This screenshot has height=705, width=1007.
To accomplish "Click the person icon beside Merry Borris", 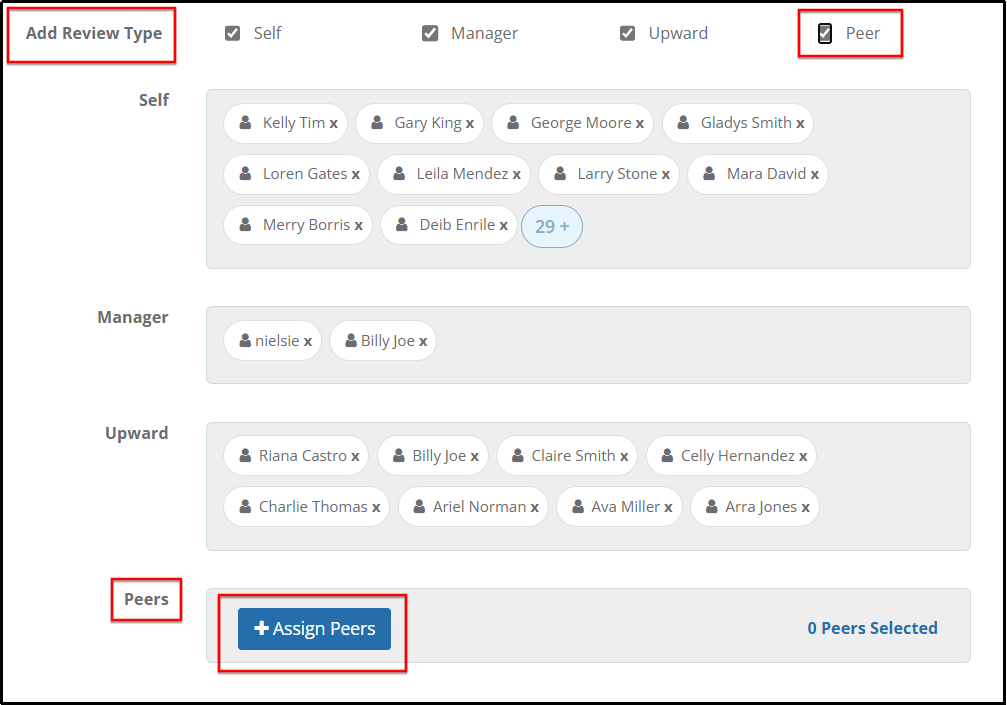I will pyautogui.click(x=245, y=224).
